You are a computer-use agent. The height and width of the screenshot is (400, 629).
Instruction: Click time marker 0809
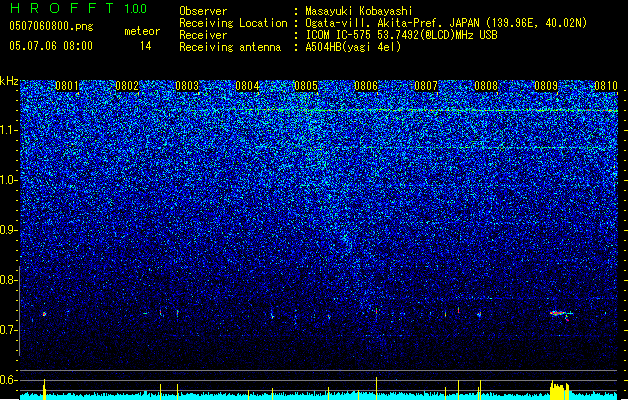point(546,86)
